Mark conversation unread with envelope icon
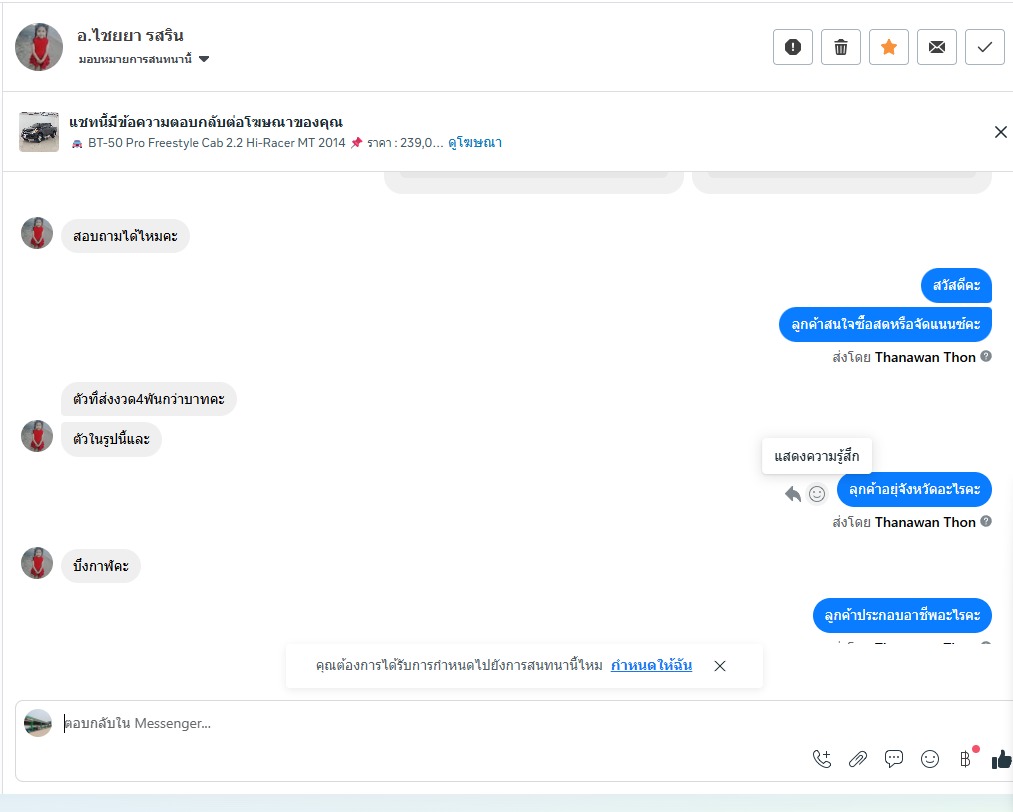The image size is (1013, 812). click(x=937, y=47)
